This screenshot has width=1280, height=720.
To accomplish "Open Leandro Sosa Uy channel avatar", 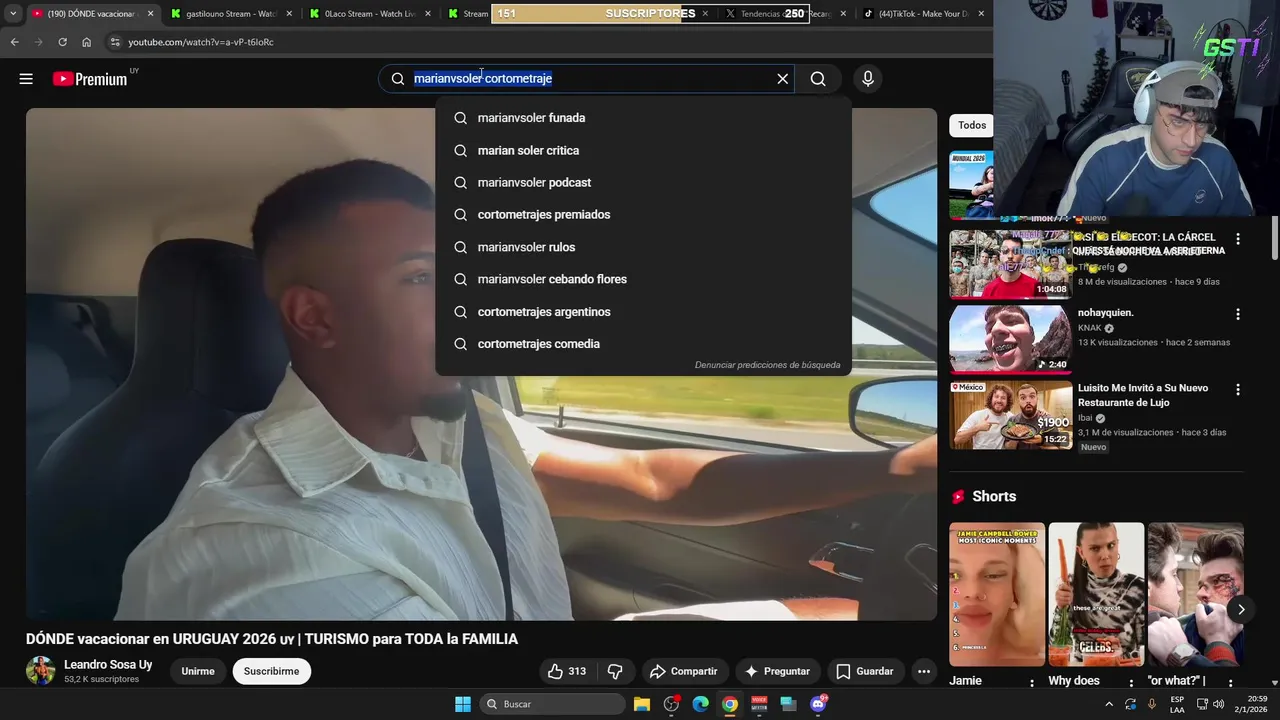I will pos(40,671).
